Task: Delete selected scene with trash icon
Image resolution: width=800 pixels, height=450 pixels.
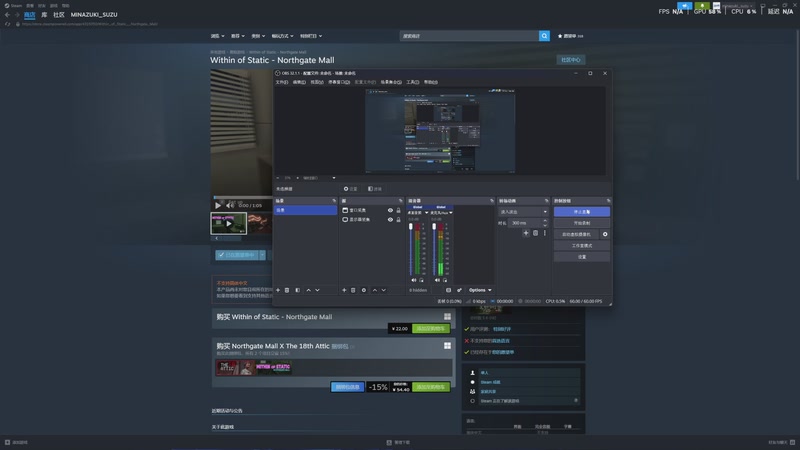Action: 287,290
